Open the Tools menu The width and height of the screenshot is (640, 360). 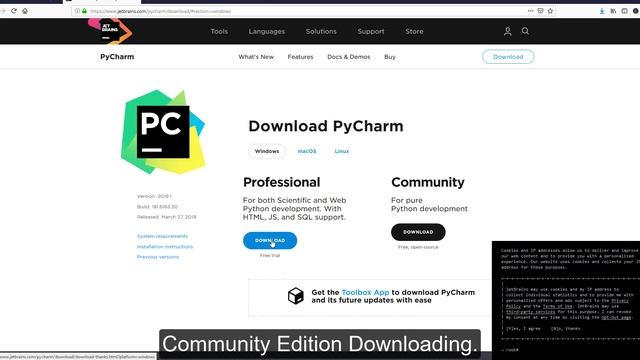click(x=219, y=31)
